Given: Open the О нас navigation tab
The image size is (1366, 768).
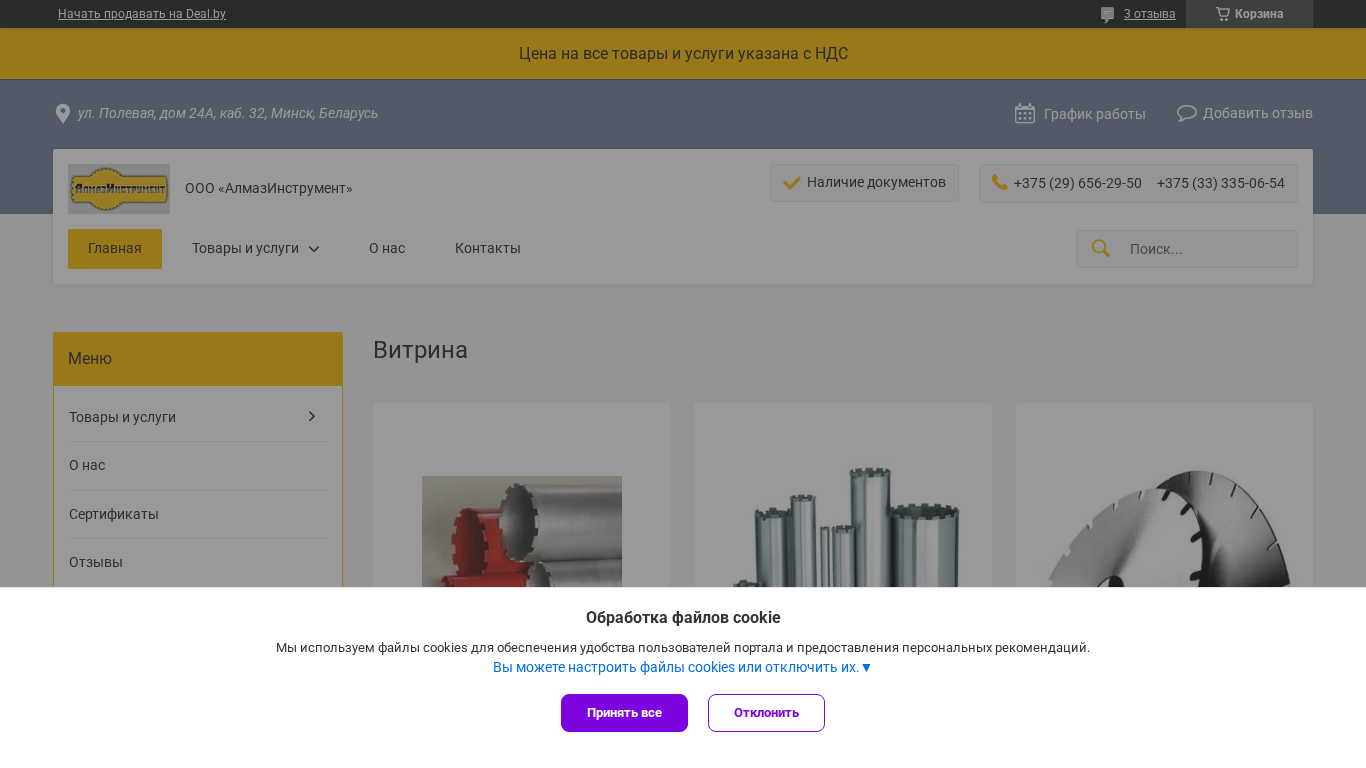Looking at the screenshot, I should (387, 249).
